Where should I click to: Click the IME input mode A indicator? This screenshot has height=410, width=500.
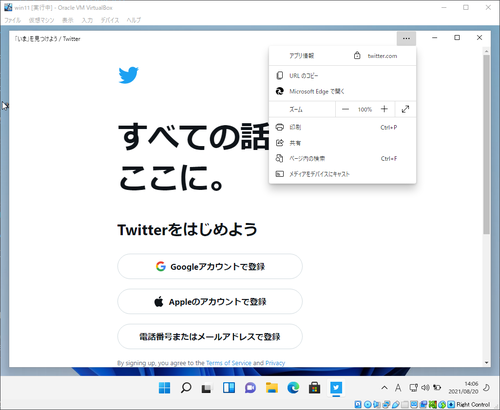(398, 388)
